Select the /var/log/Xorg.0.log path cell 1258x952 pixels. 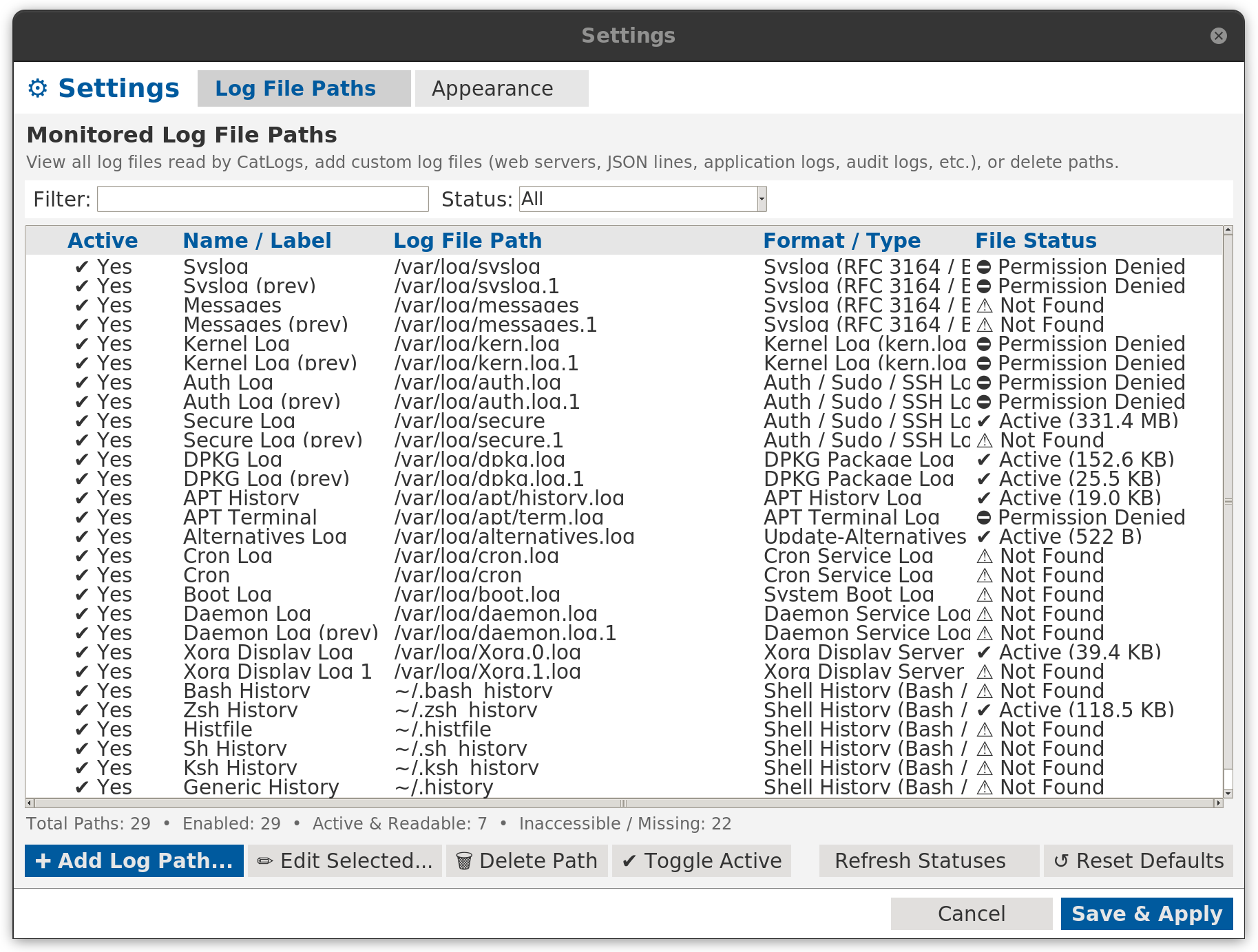click(x=488, y=653)
